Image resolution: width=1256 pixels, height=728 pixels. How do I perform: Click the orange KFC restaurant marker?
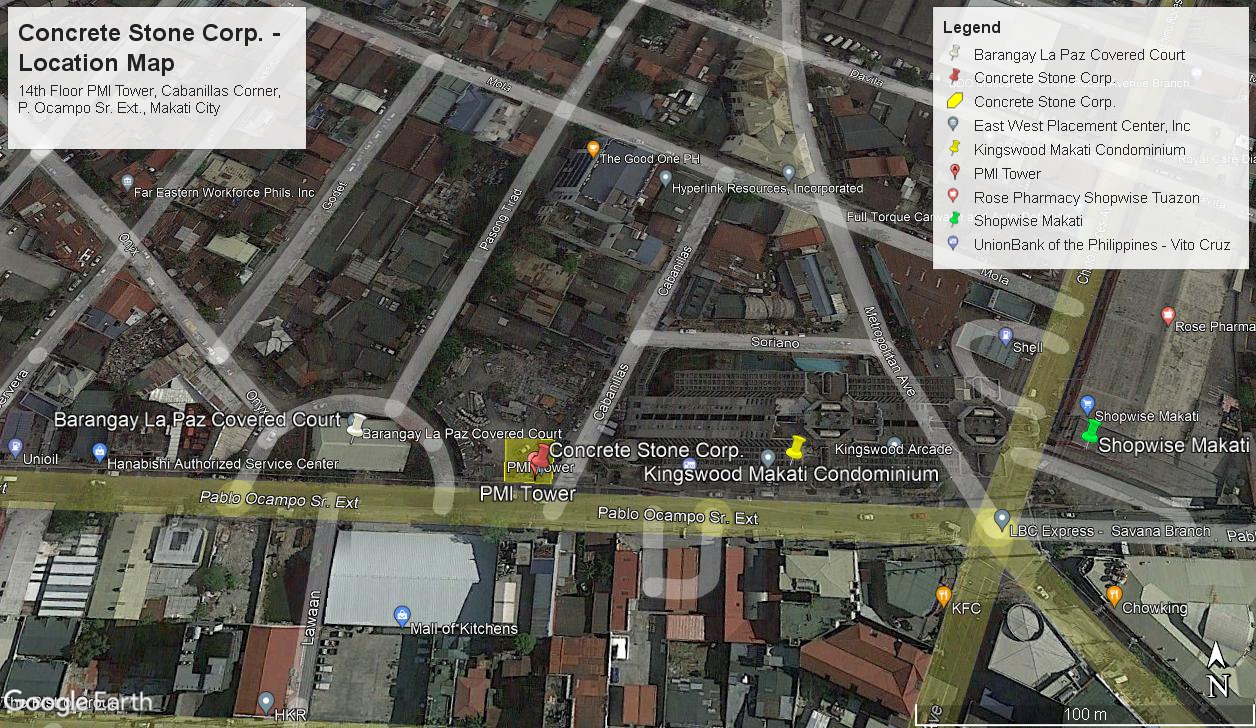(943, 597)
